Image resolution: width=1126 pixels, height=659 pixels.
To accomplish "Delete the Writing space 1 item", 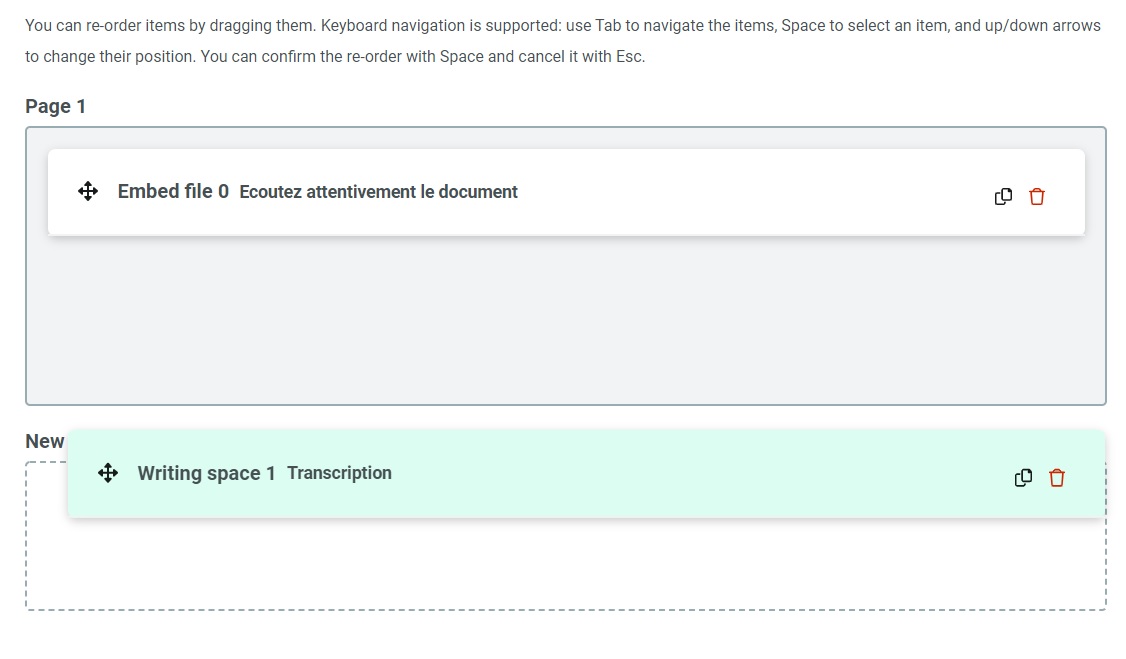I will pos(1057,478).
